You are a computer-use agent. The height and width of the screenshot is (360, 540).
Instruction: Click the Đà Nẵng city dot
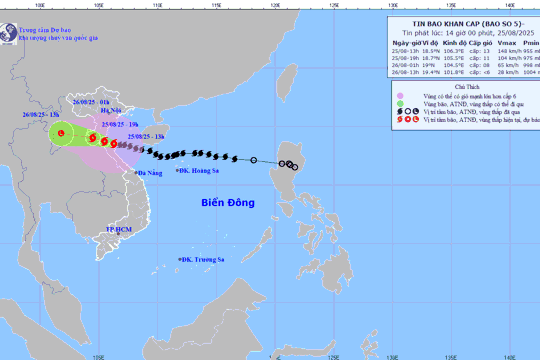(136, 173)
